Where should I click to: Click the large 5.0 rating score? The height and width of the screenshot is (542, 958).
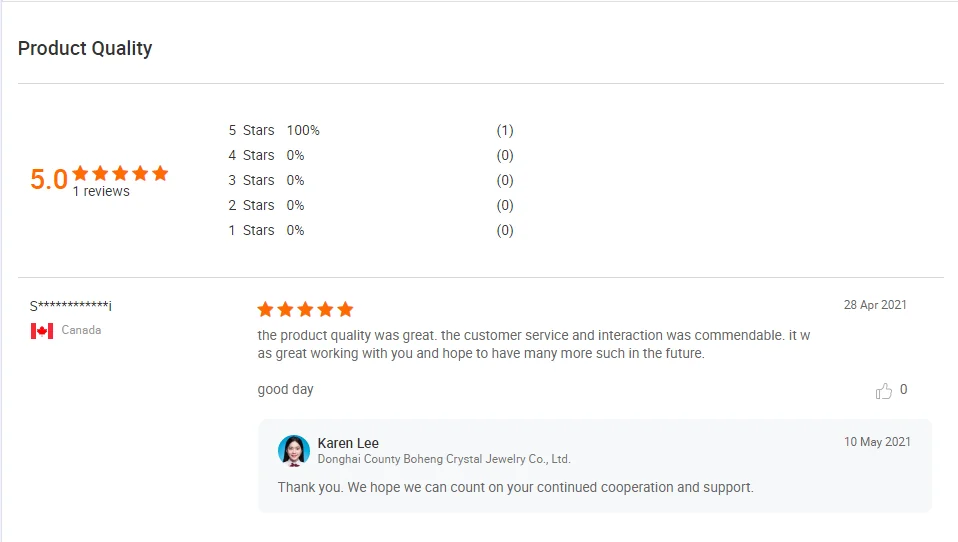click(49, 180)
